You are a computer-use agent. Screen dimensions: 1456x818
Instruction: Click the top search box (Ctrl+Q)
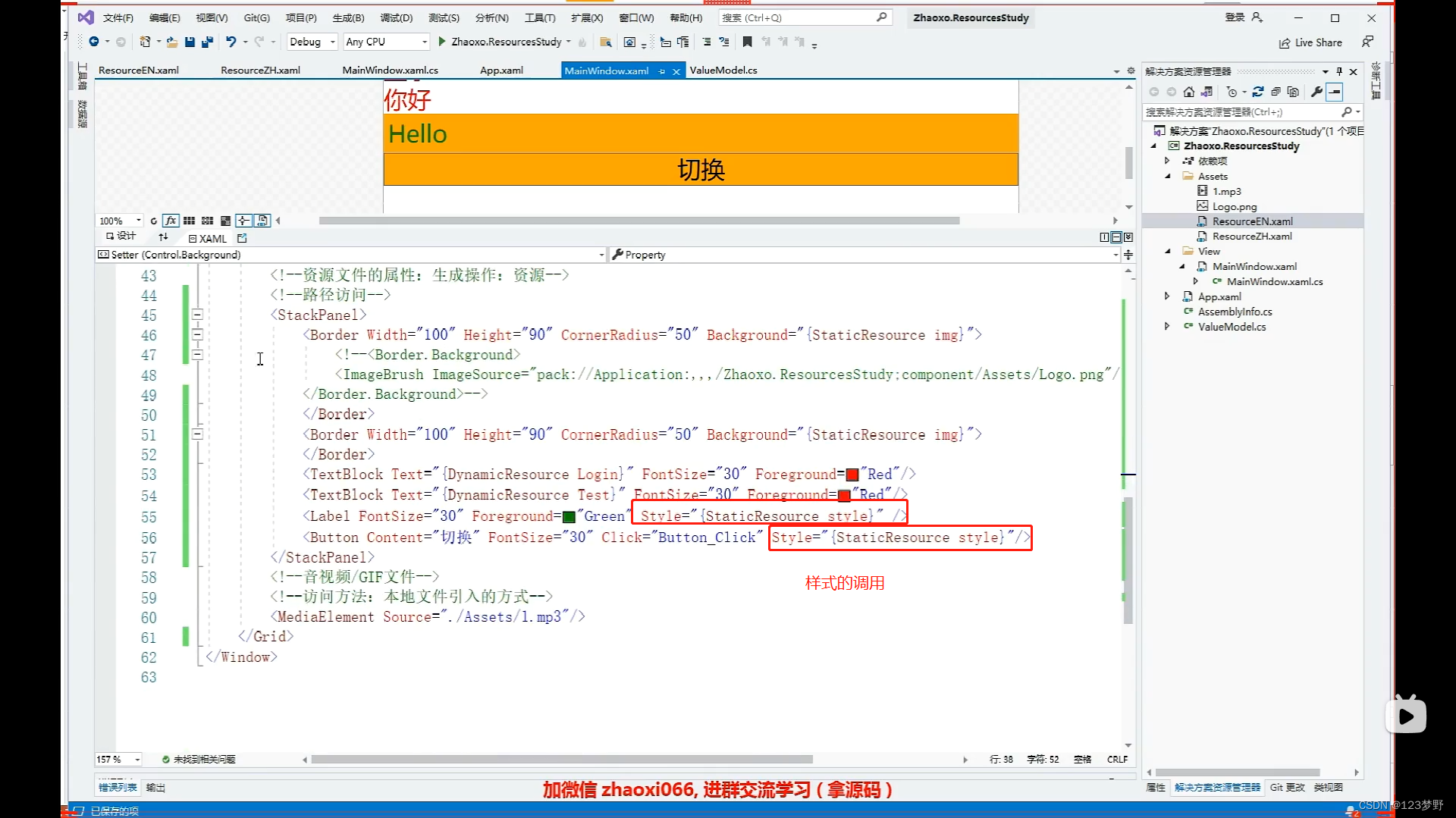click(805, 17)
